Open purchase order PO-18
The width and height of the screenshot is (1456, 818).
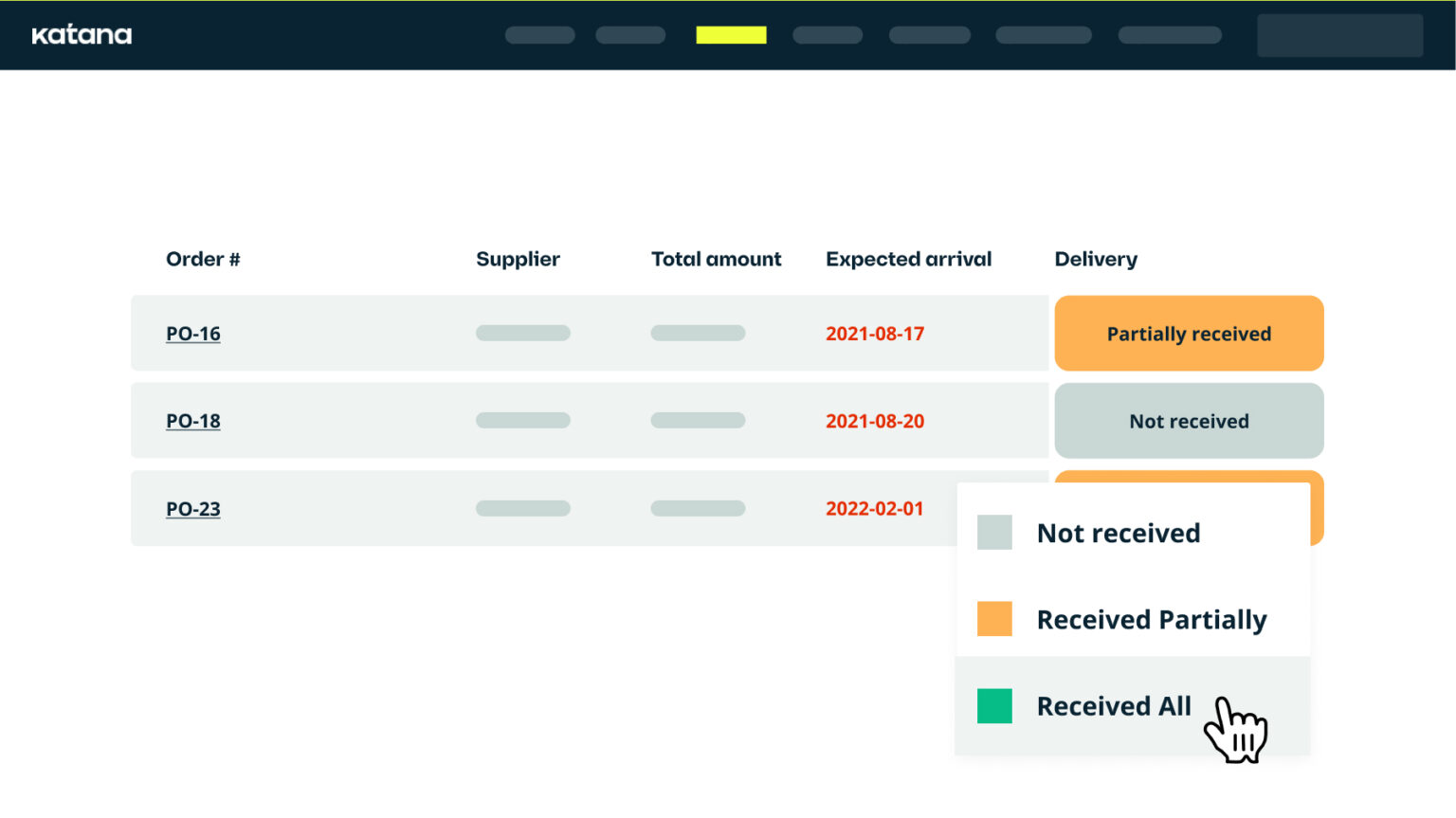(192, 420)
